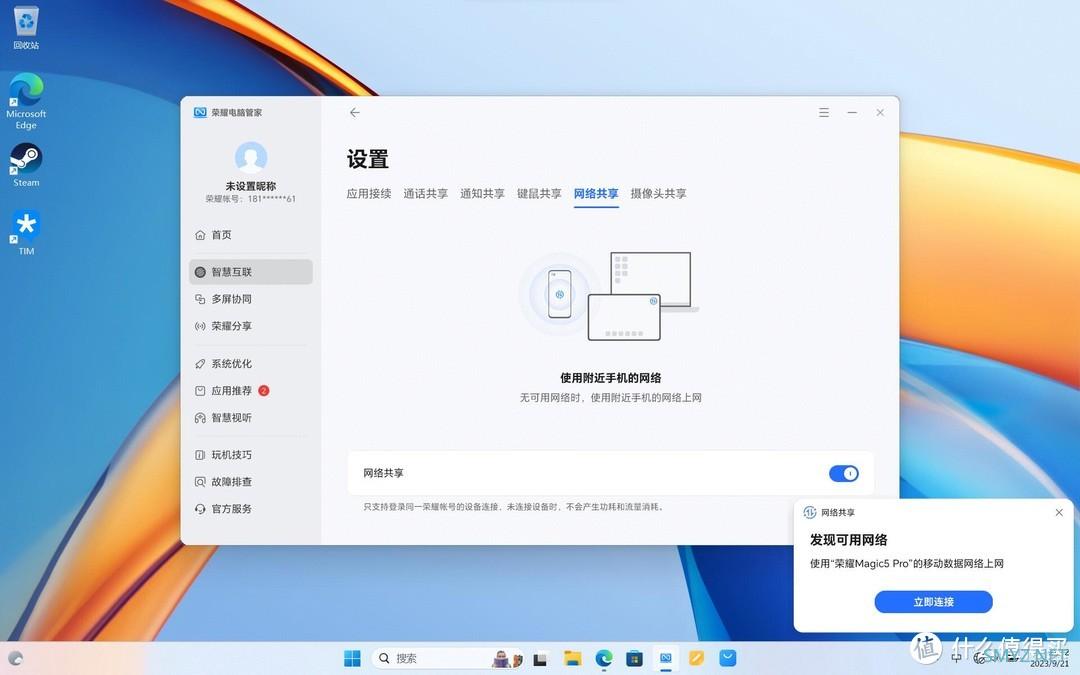Image resolution: width=1080 pixels, height=675 pixels.
Task: Click the 网络共享 icon in the notification header
Action: [x=810, y=512]
